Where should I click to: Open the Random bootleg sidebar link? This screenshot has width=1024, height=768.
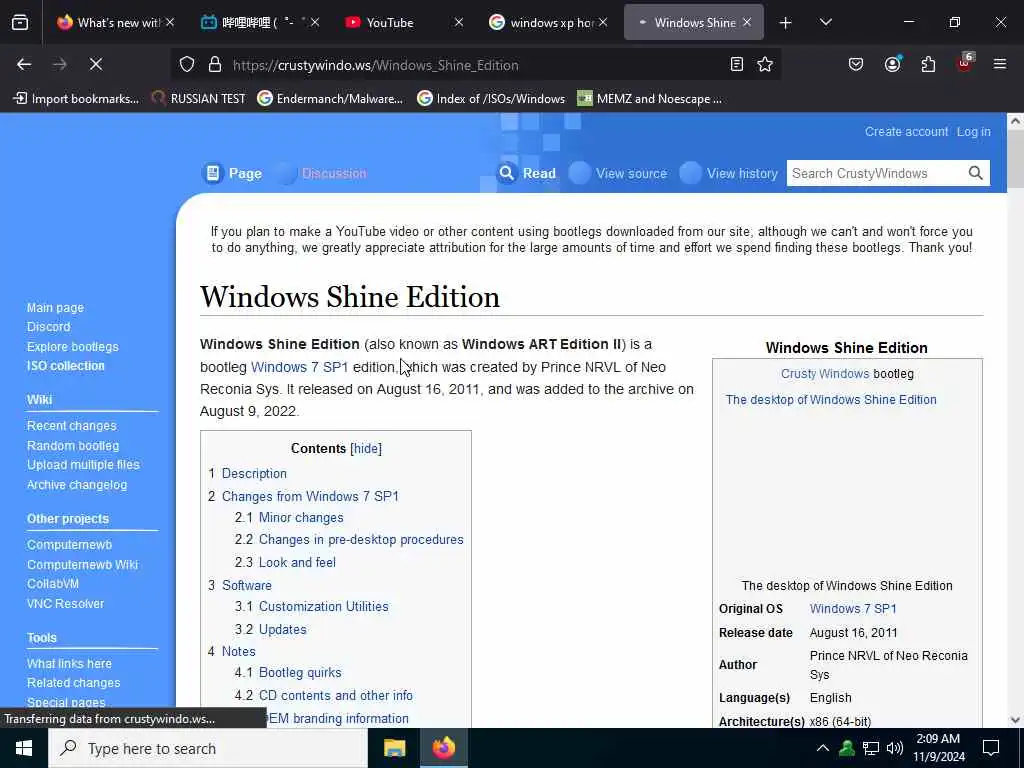click(x=72, y=445)
